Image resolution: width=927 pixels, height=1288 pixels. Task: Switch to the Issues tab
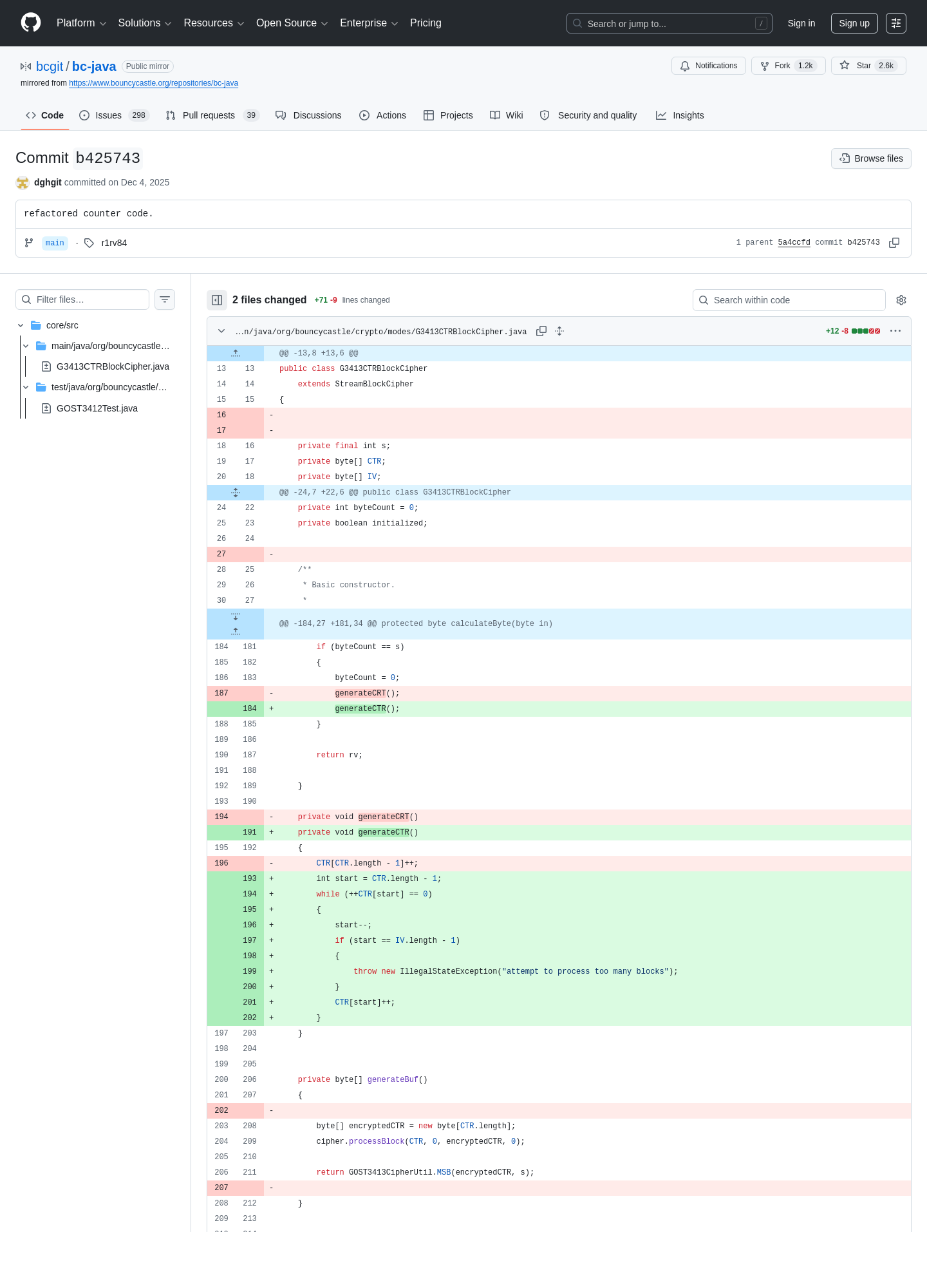(x=114, y=115)
